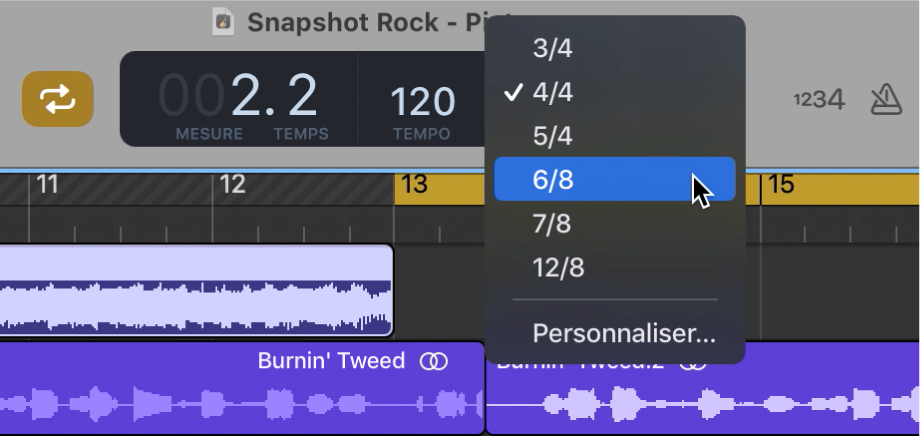Image resolution: width=920 pixels, height=436 pixels.
Task: Open the Personnaliser… custom signature option
Action: tap(624, 333)
